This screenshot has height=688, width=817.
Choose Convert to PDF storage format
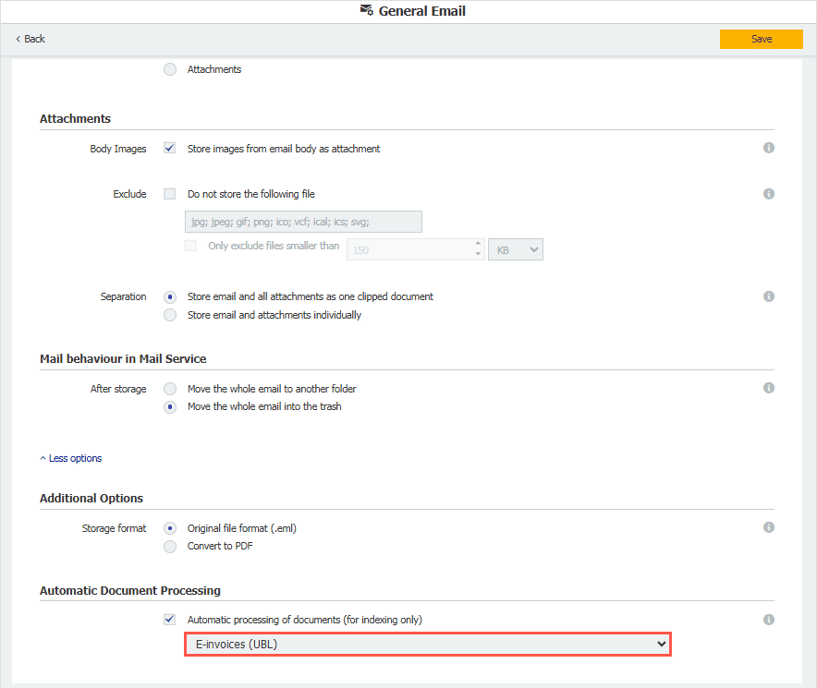(x=170, y=546)
